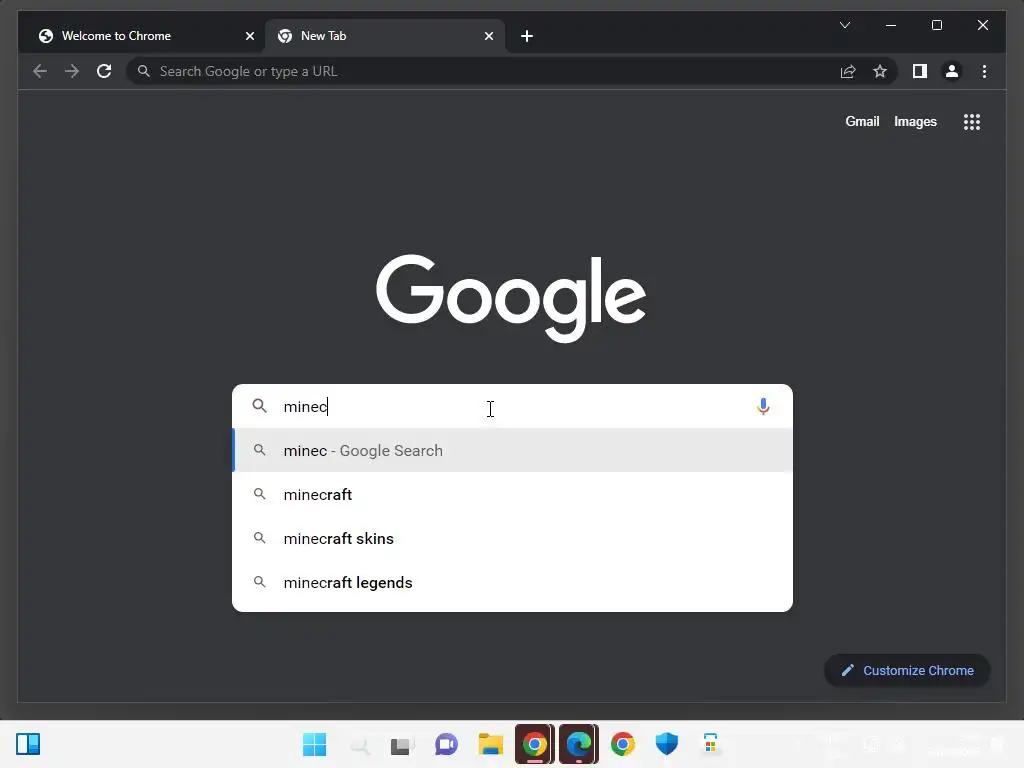Image resolution: width=1024 pixels, height=768 pixels.
Task: Click the forward navigation arrow
Action: [72, 71]
